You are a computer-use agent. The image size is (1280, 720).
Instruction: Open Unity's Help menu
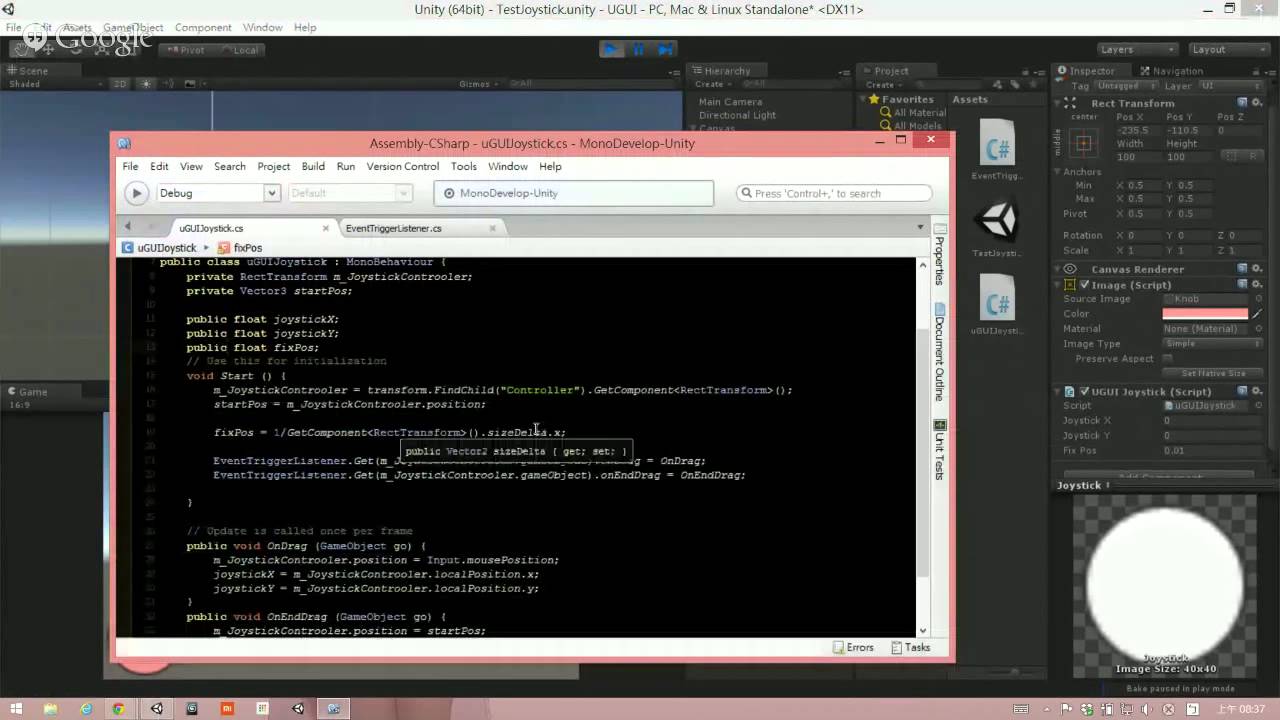[305, 27]
